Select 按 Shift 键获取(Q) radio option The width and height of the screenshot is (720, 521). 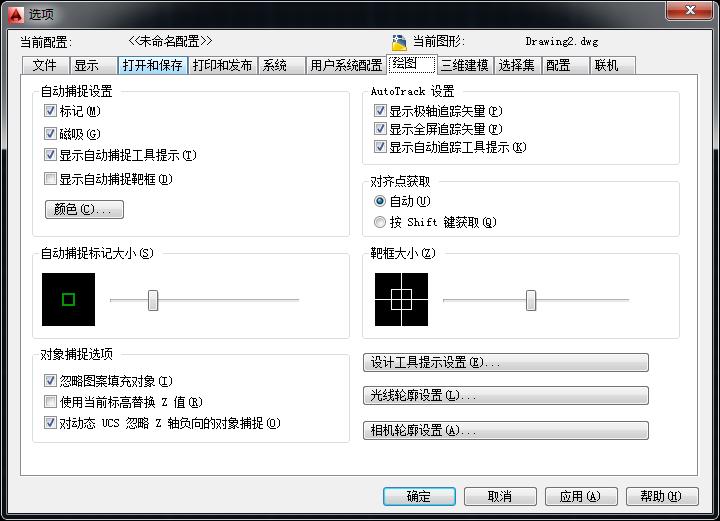(380, 222)
